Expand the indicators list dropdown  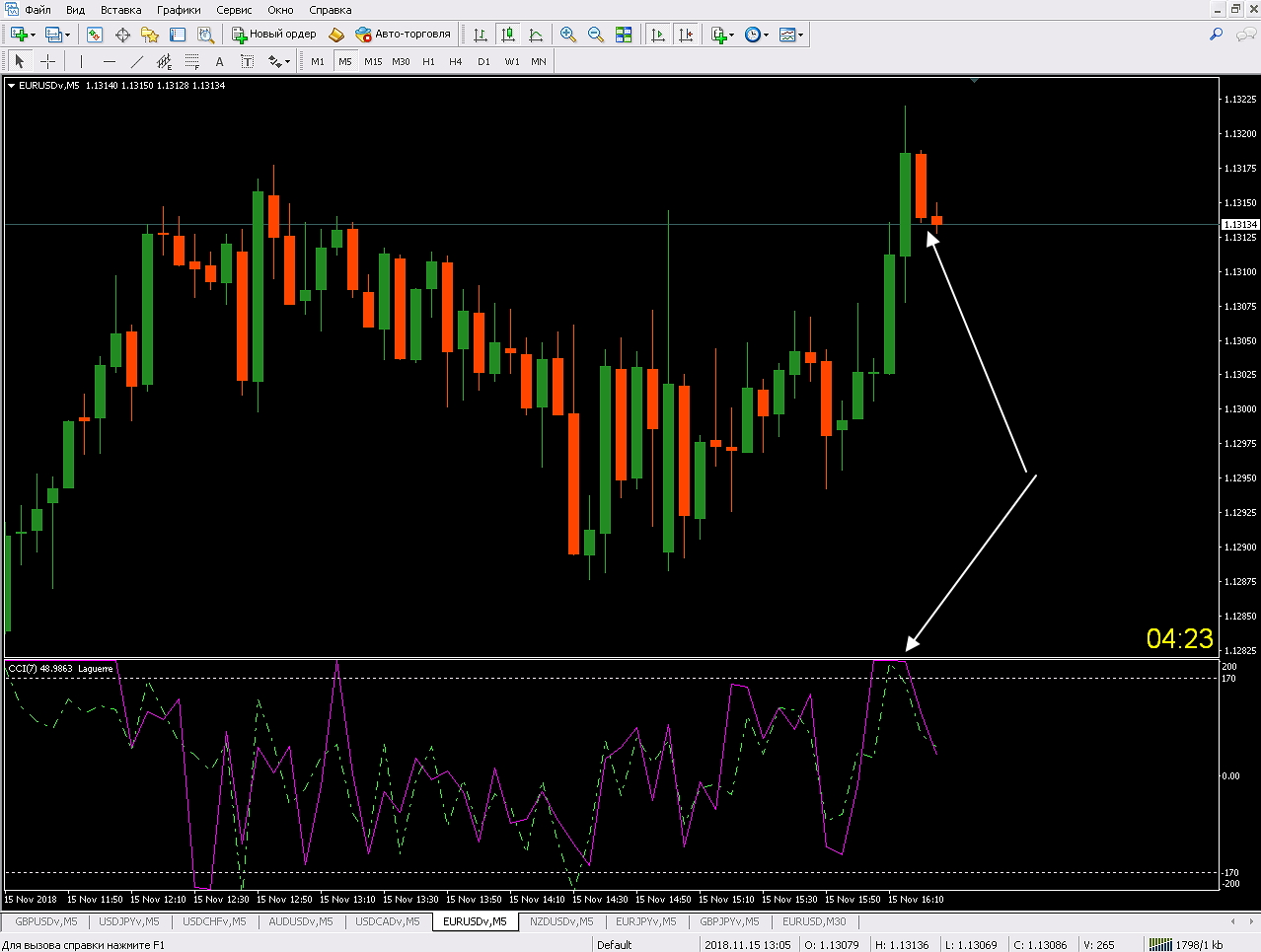click(731, 36)
